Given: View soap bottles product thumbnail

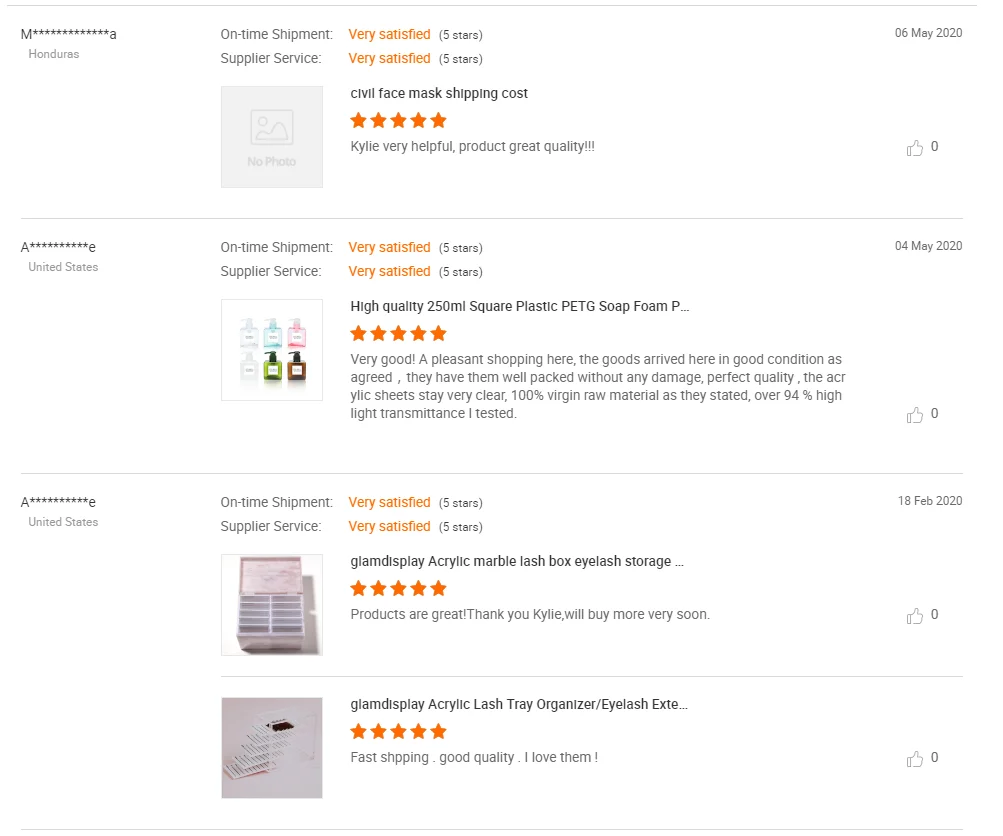Looking at the screenshot, I should coord(272,350).
